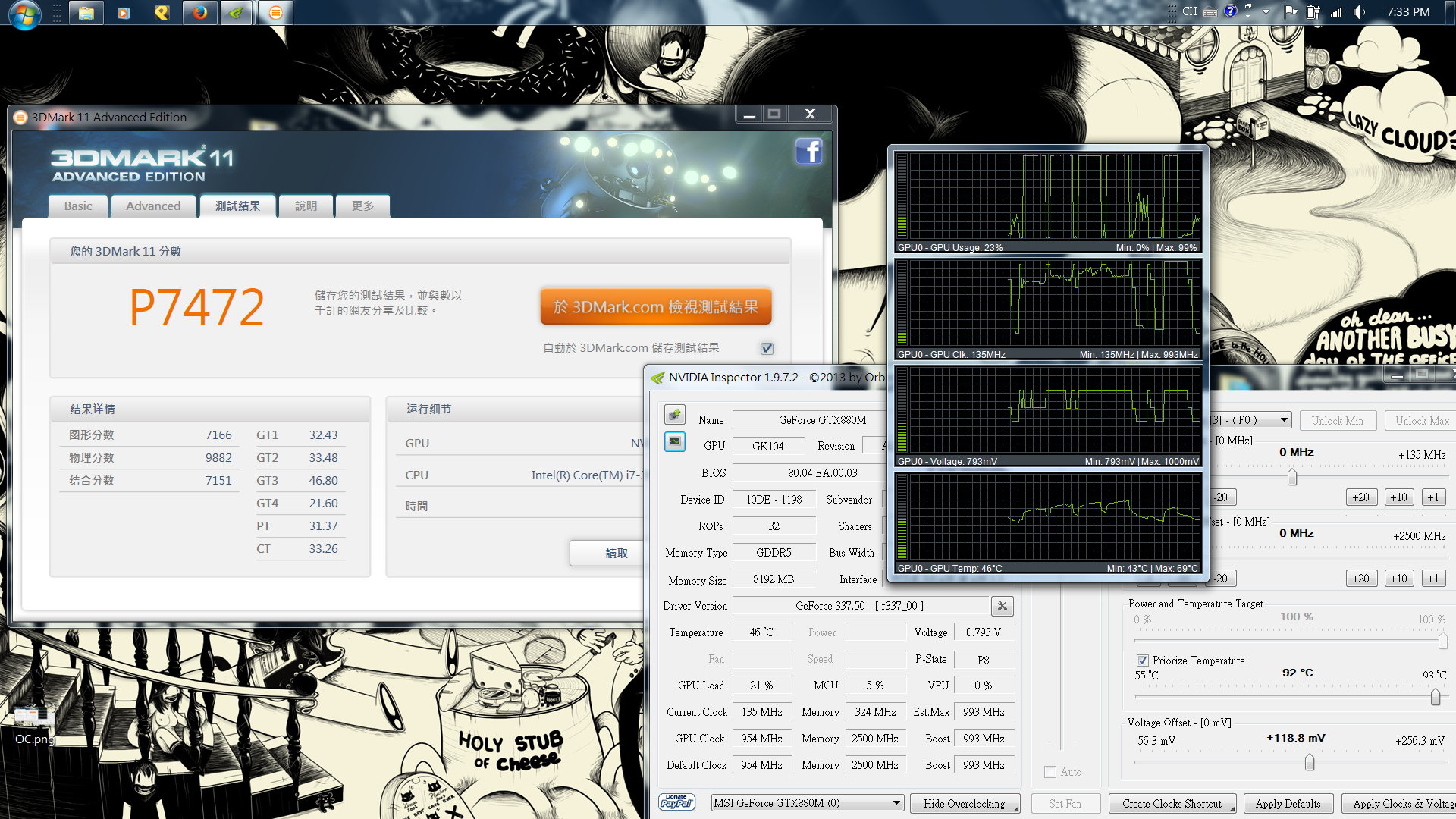The width and height of the screenshot is (1456, 819).
Task: Open the MSI GeForce GTX880M GPU selector
Action: click(x=808, y=803)
